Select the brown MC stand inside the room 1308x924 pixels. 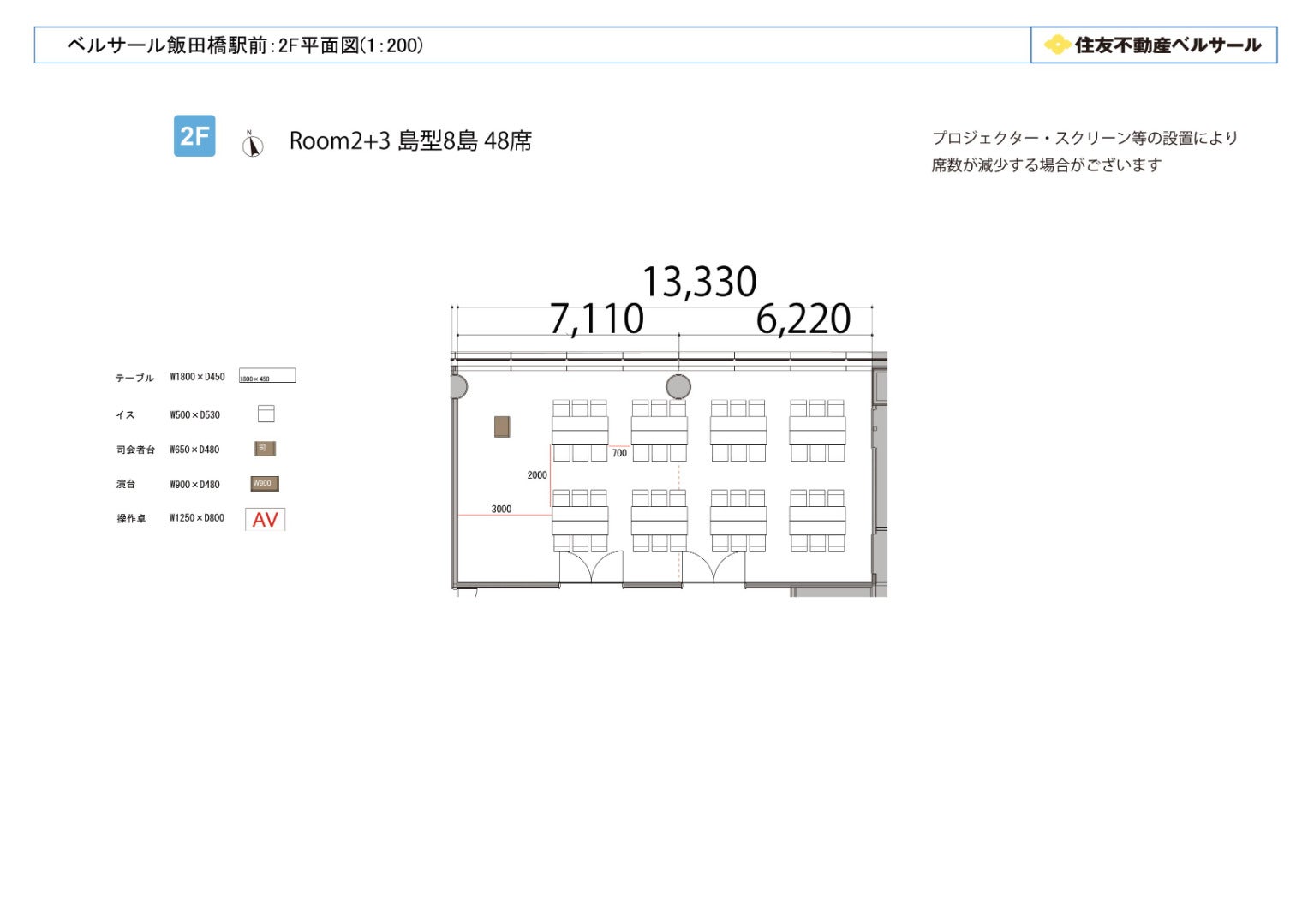[502, 426]
